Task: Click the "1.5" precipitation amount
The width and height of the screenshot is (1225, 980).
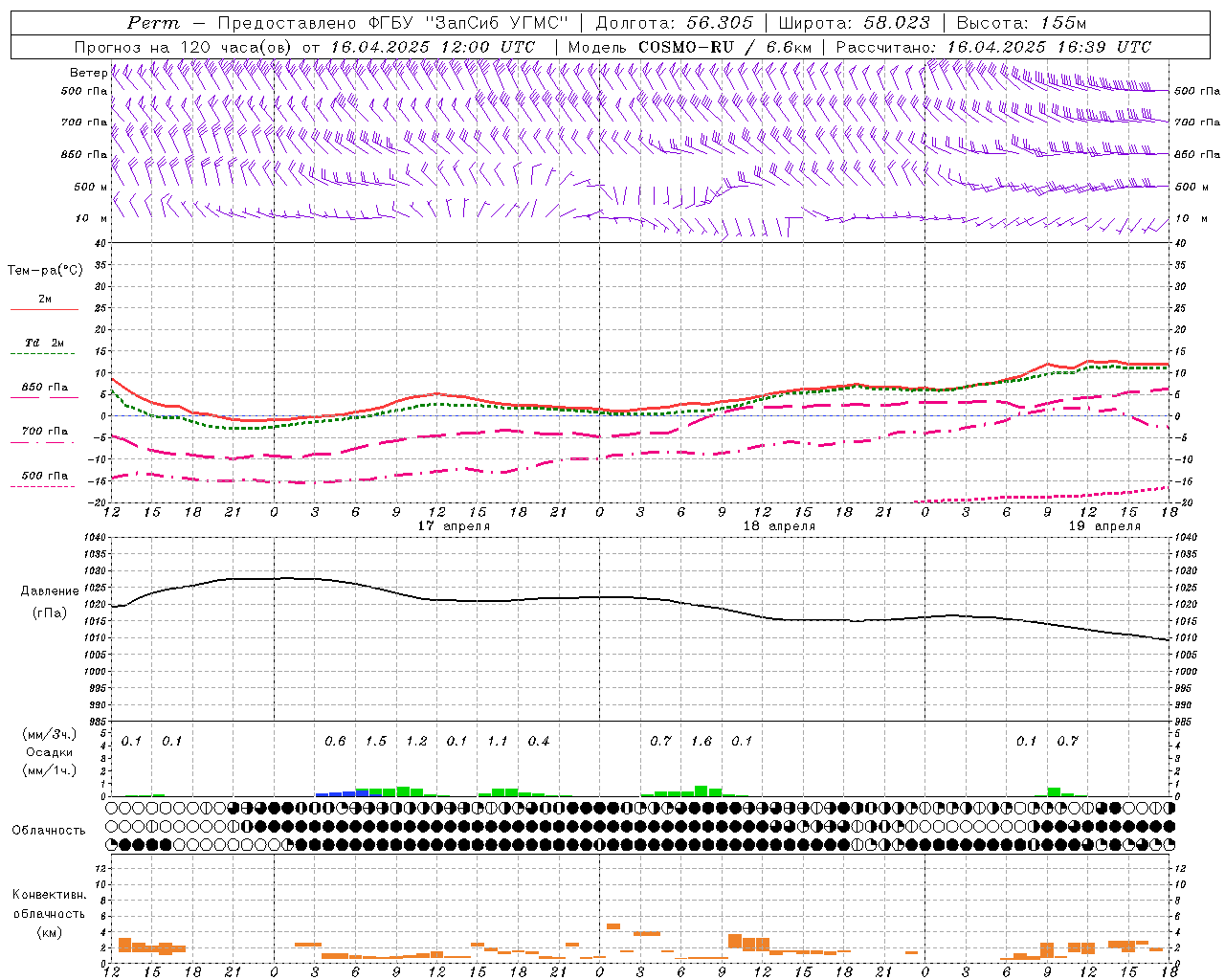Action: [376, 742]
